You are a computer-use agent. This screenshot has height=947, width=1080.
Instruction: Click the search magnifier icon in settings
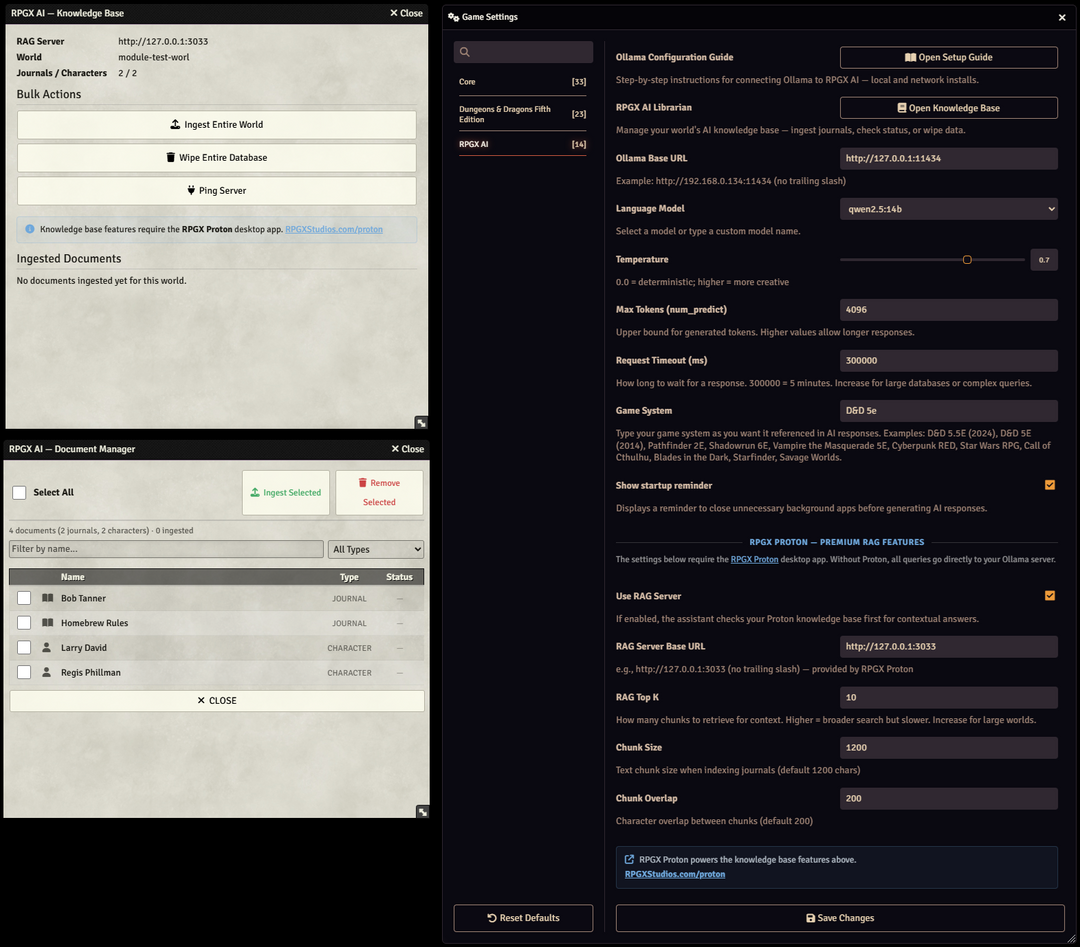tap(465, 52)
